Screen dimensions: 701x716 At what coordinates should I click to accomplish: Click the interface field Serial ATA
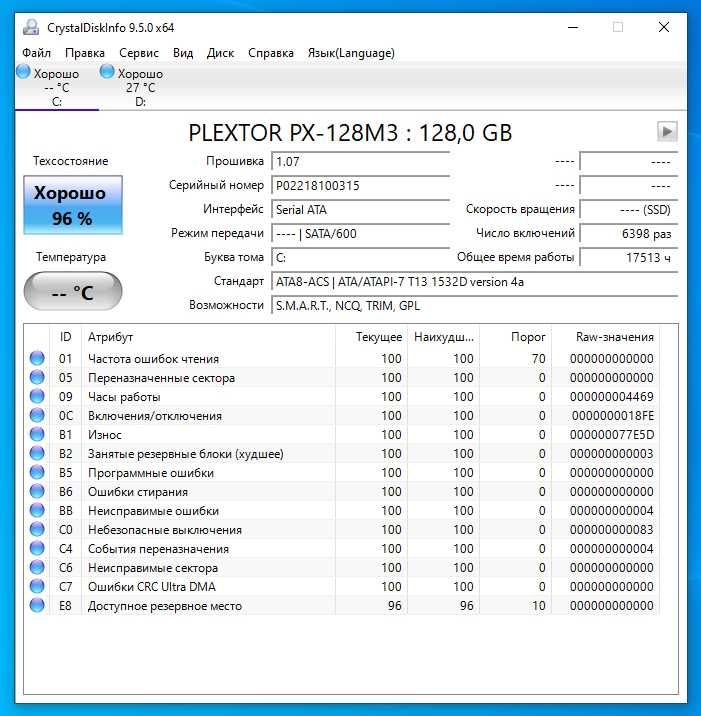(x=361, y=210)
